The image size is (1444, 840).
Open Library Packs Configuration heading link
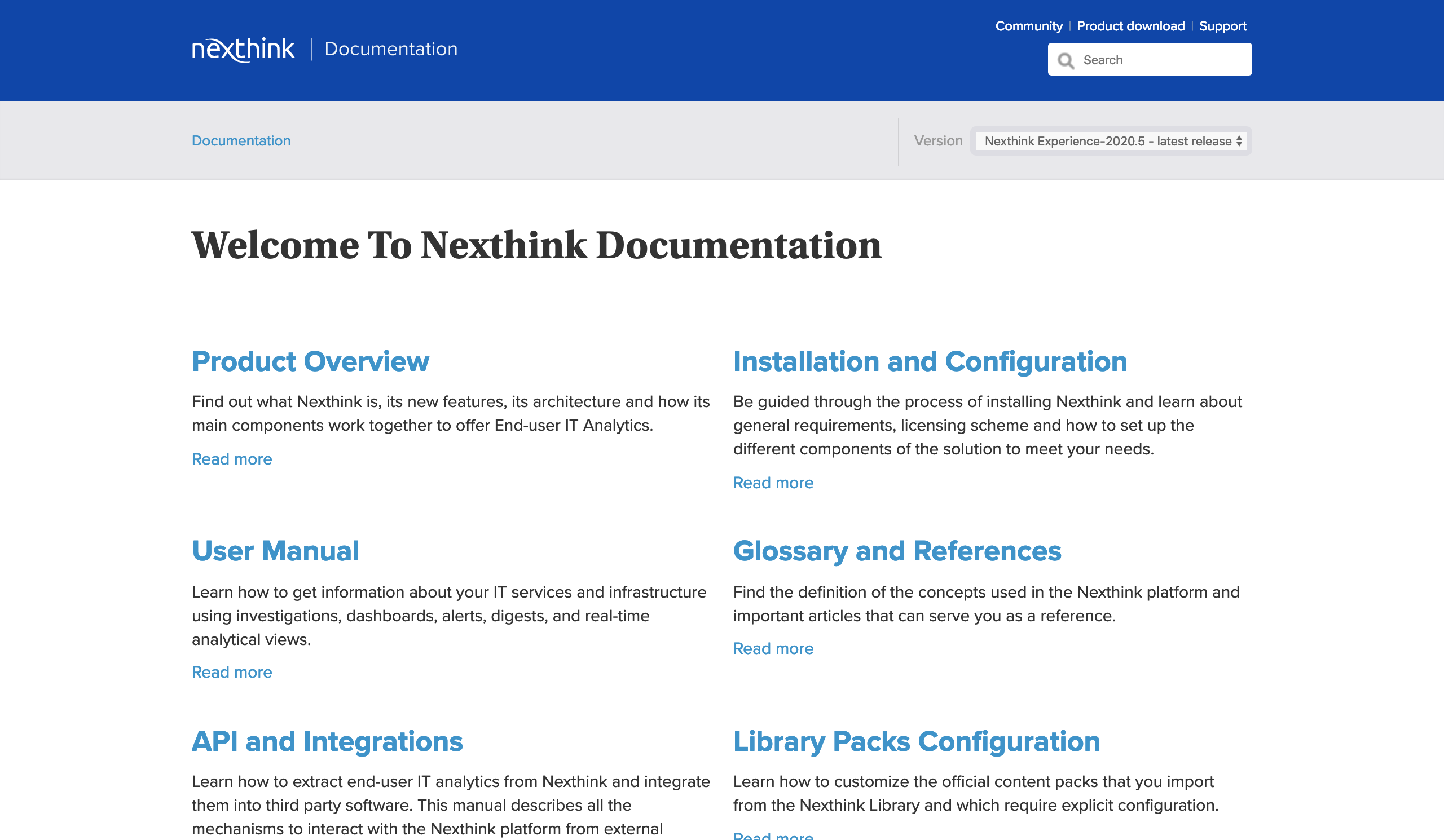click(x=916, y=741)
